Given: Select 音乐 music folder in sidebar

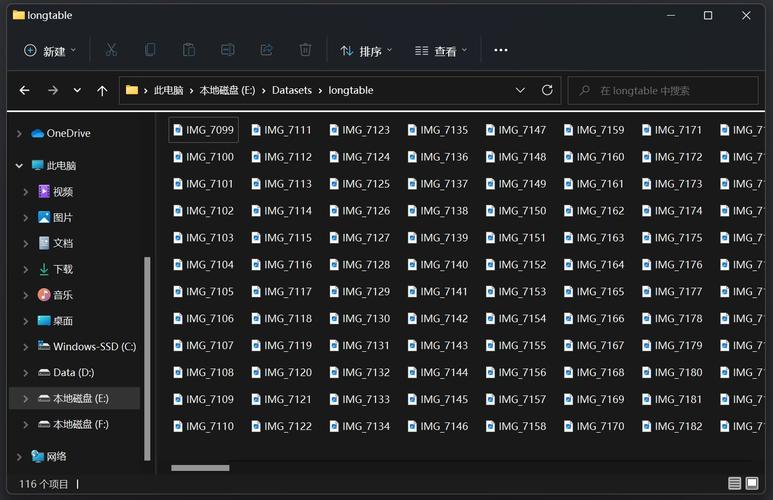Looking at the screenshot, I should 56,295.
